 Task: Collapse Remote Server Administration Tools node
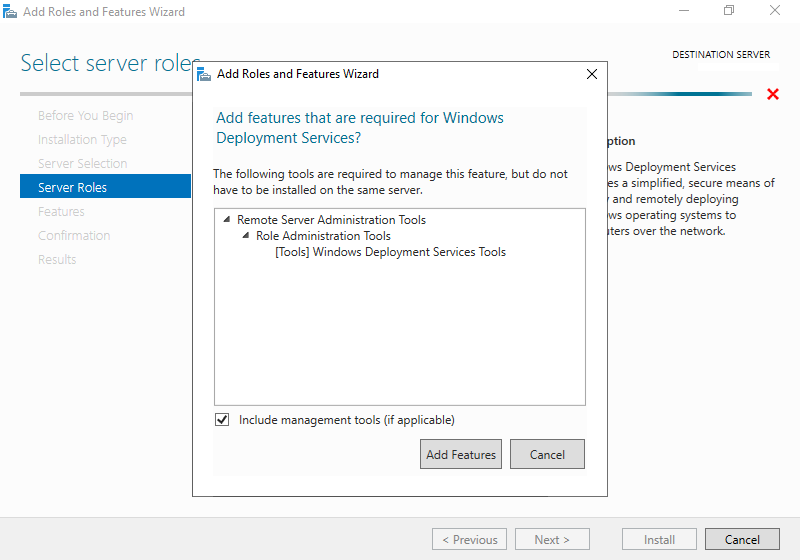tap(227, 219)
